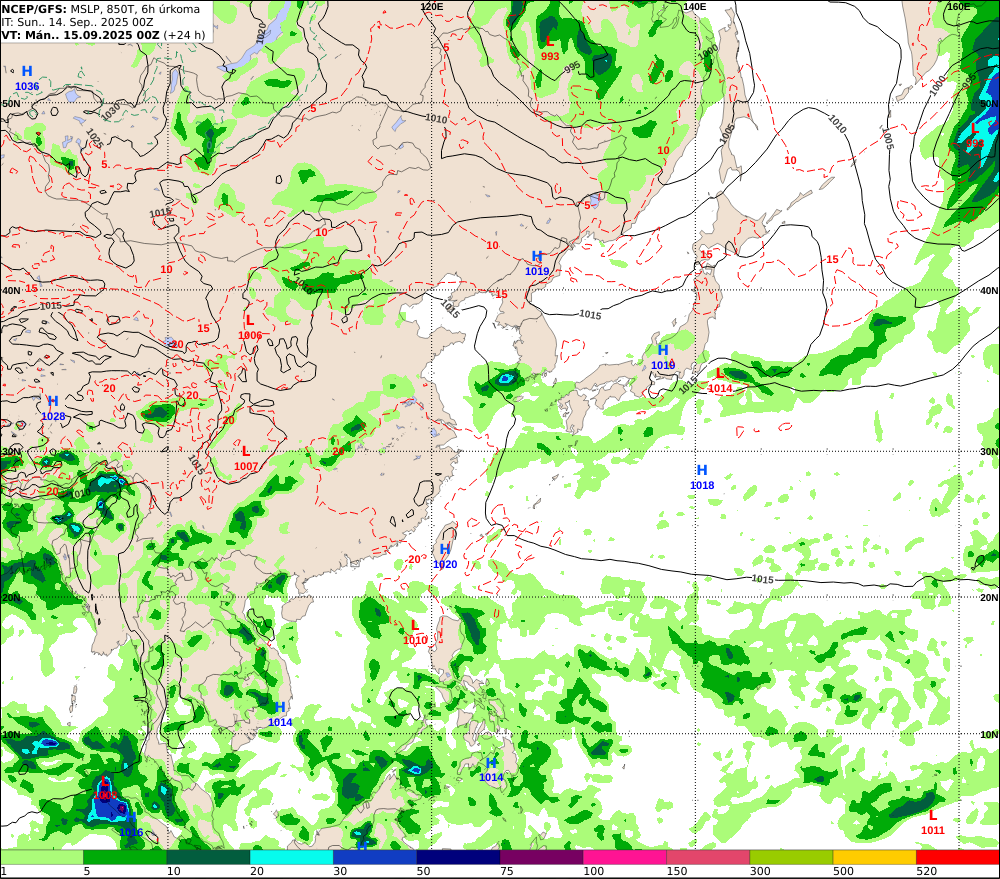The height and width of the screenshot is (879, 1000).
Task: Click the 20N label on the left edge
Action: point(11,598)
